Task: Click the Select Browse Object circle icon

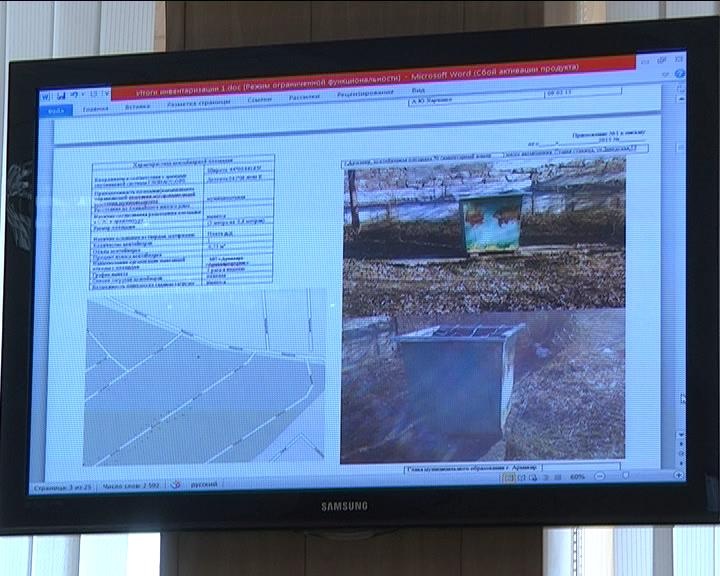Action: click(x=681, y=453)
